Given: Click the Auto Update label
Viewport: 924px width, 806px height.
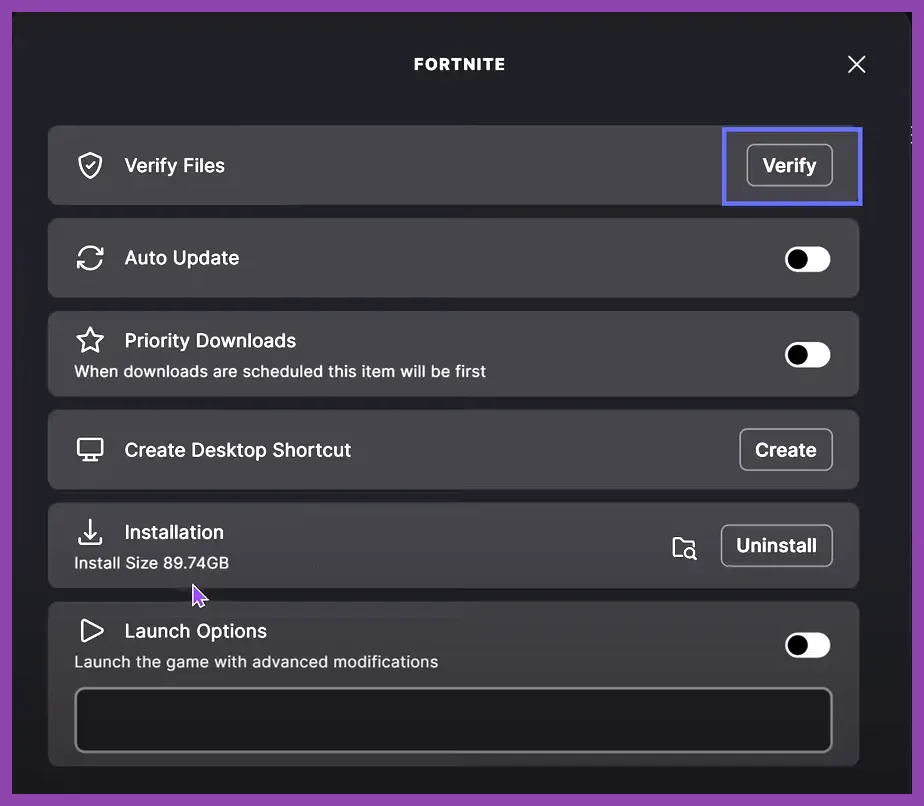Looking at the screenshot, I should [x=182, y=258].
